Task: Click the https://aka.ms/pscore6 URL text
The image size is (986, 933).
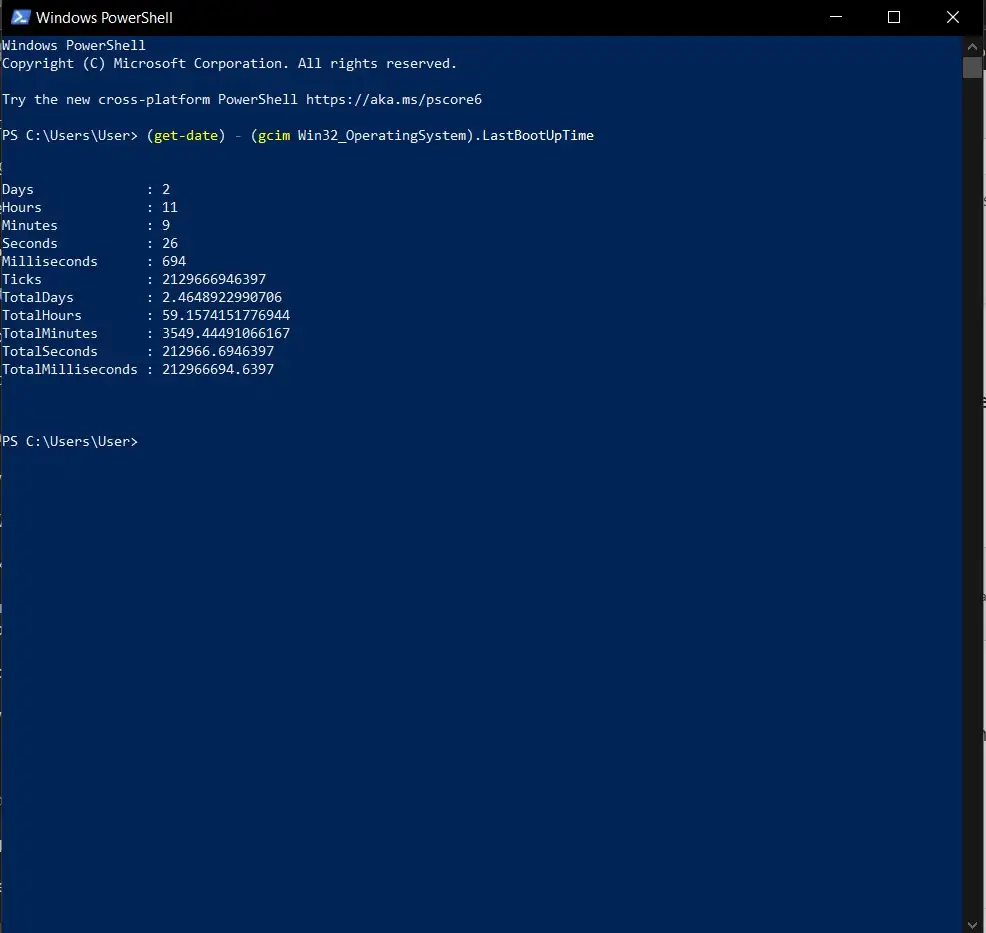Action: [394, 99]
